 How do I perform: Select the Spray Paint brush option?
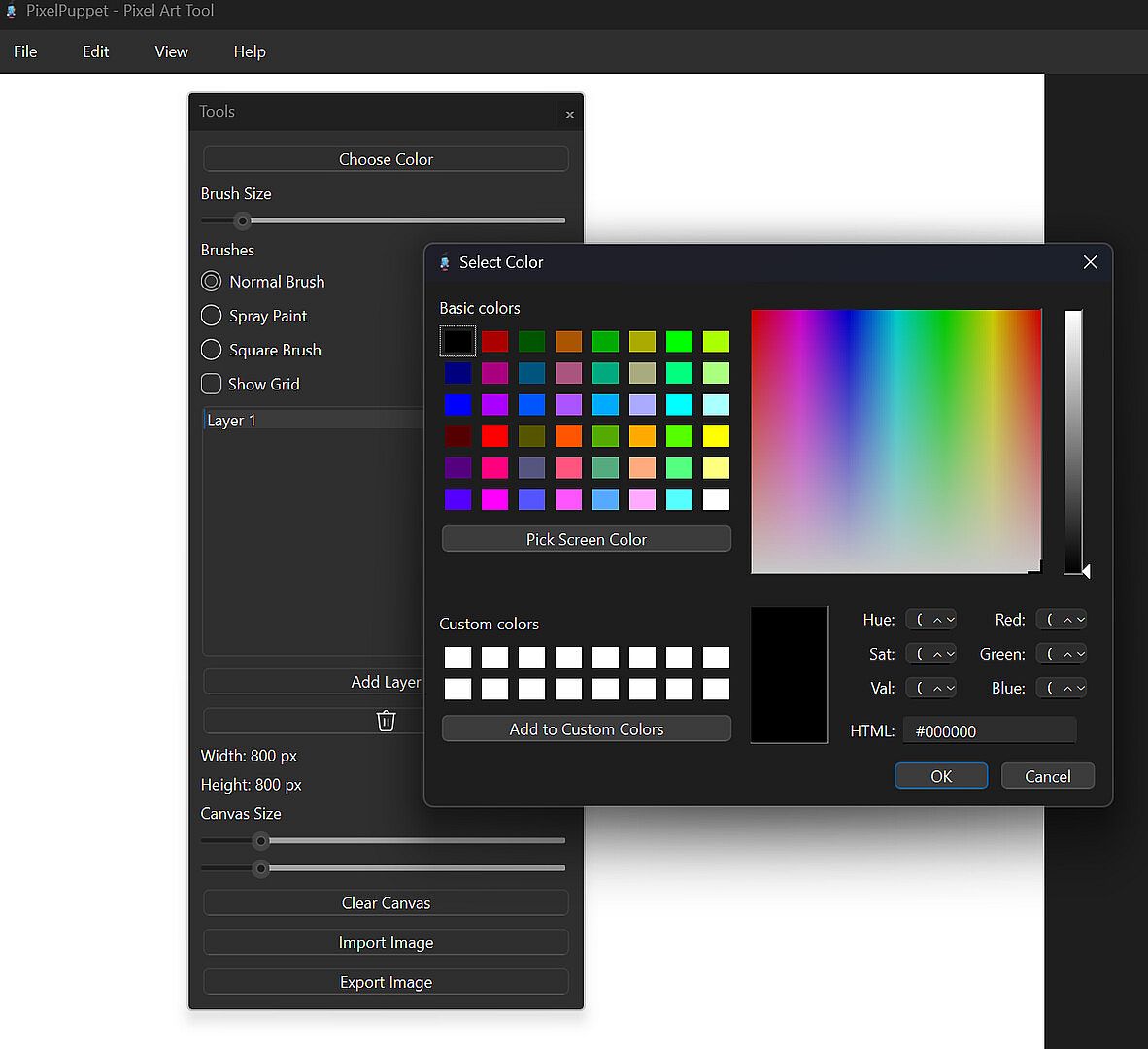tap(211, 316)
